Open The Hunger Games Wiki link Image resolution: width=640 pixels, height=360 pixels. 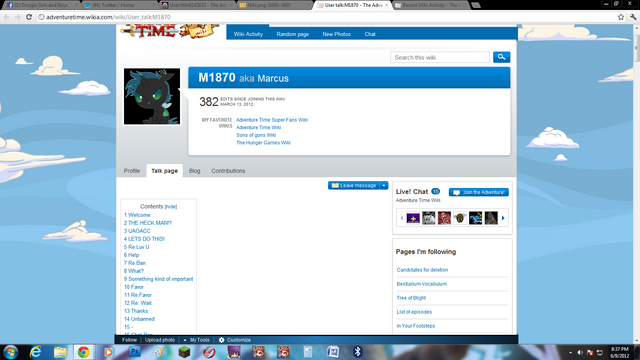263,143
